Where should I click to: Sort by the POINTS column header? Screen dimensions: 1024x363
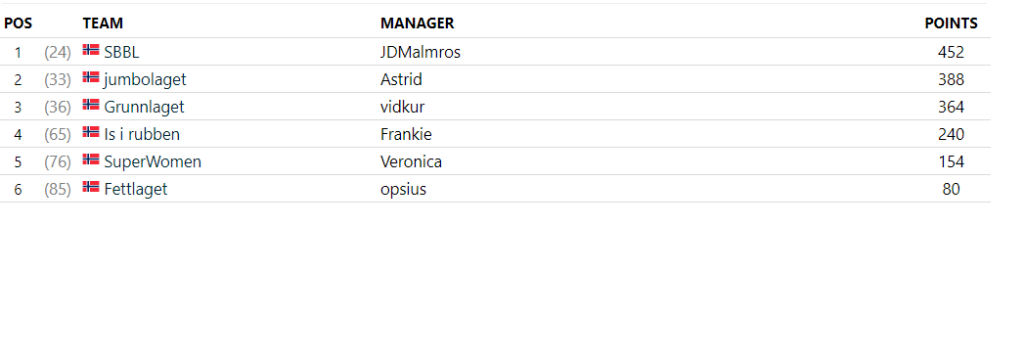[x=951, y=24]
